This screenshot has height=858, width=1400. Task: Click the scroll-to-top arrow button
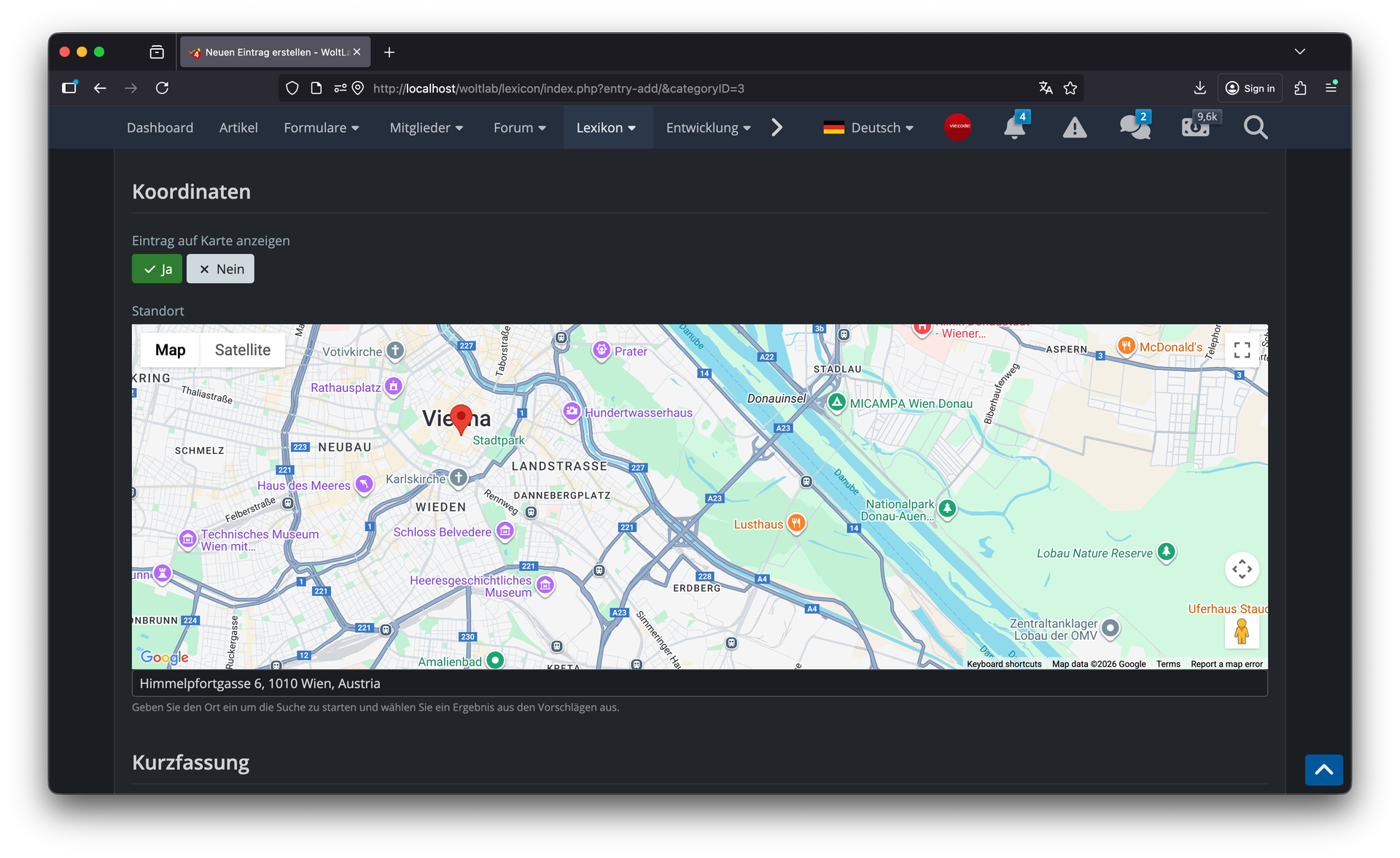[1323, 770]
